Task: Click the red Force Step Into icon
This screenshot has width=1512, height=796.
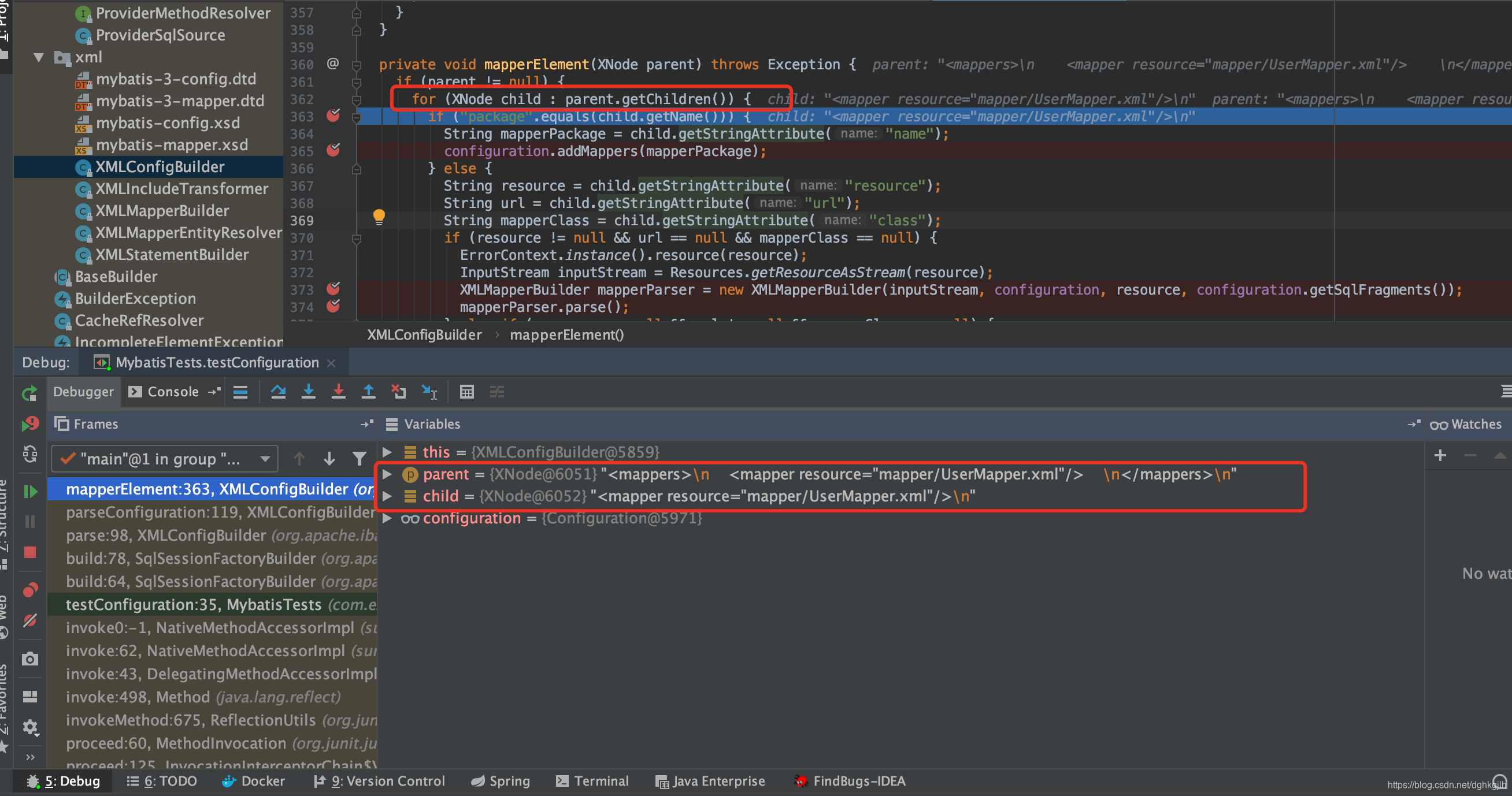Action: click(338, 392)
